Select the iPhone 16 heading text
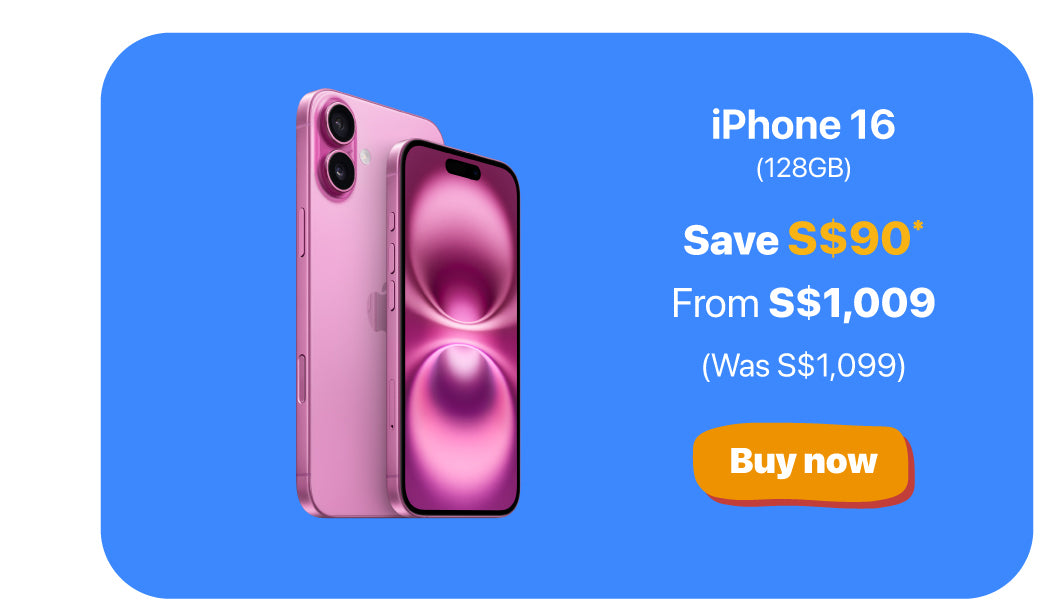 click(x=803, y=125)
